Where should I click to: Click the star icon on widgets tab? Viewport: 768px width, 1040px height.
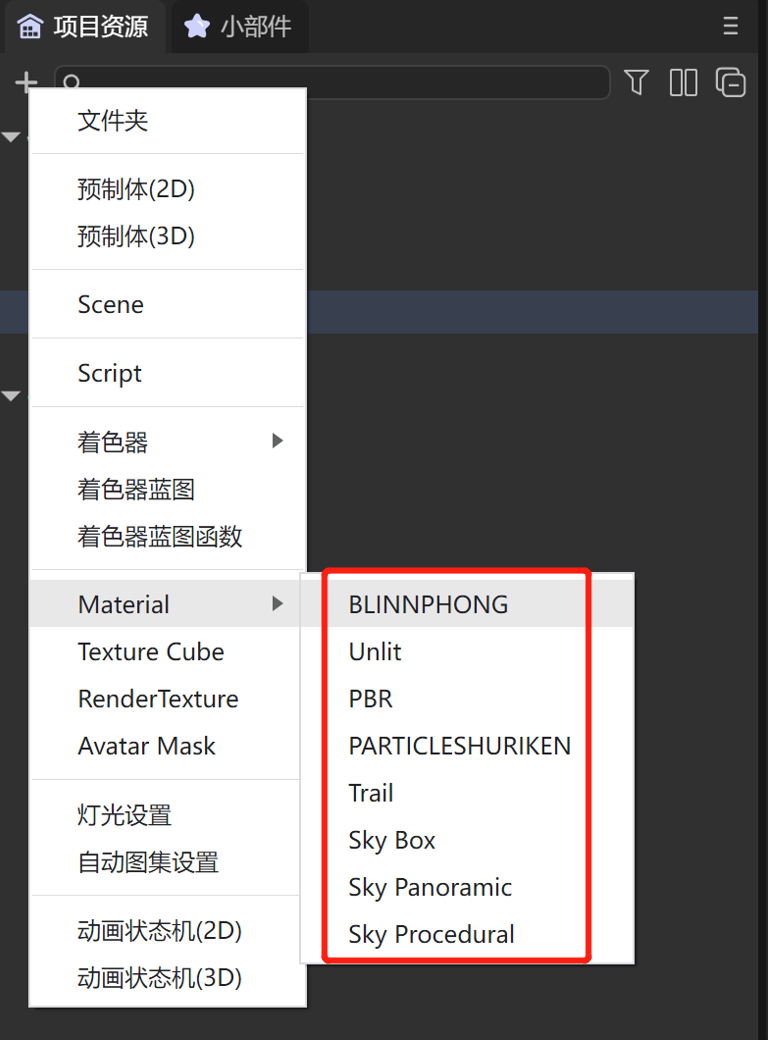pyautogui.click(x=197, y=26)
